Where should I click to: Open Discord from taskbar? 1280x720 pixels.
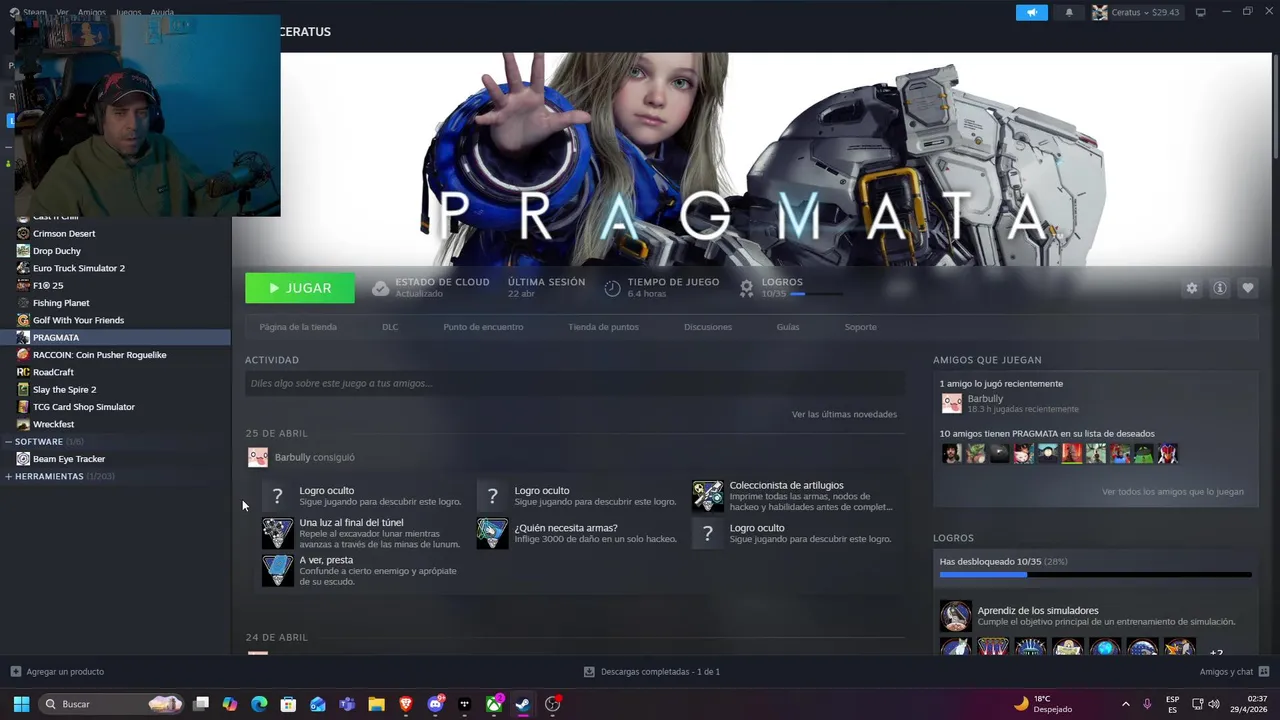click(435, 704)
